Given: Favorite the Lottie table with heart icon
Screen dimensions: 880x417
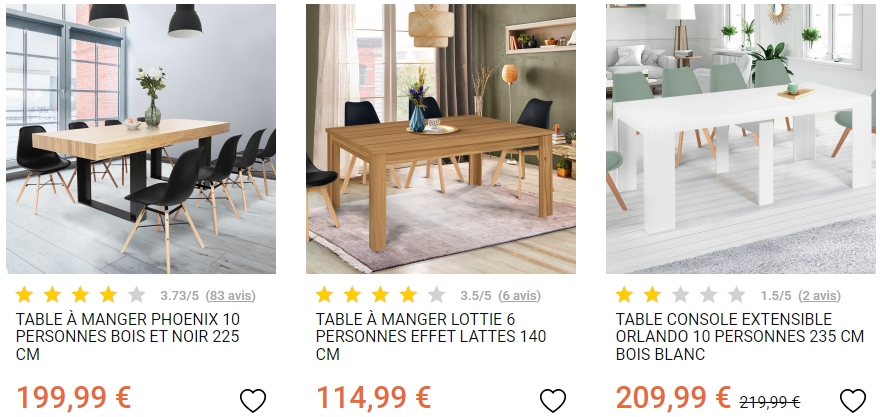Looking at the screenshot, I should point(553,400).
